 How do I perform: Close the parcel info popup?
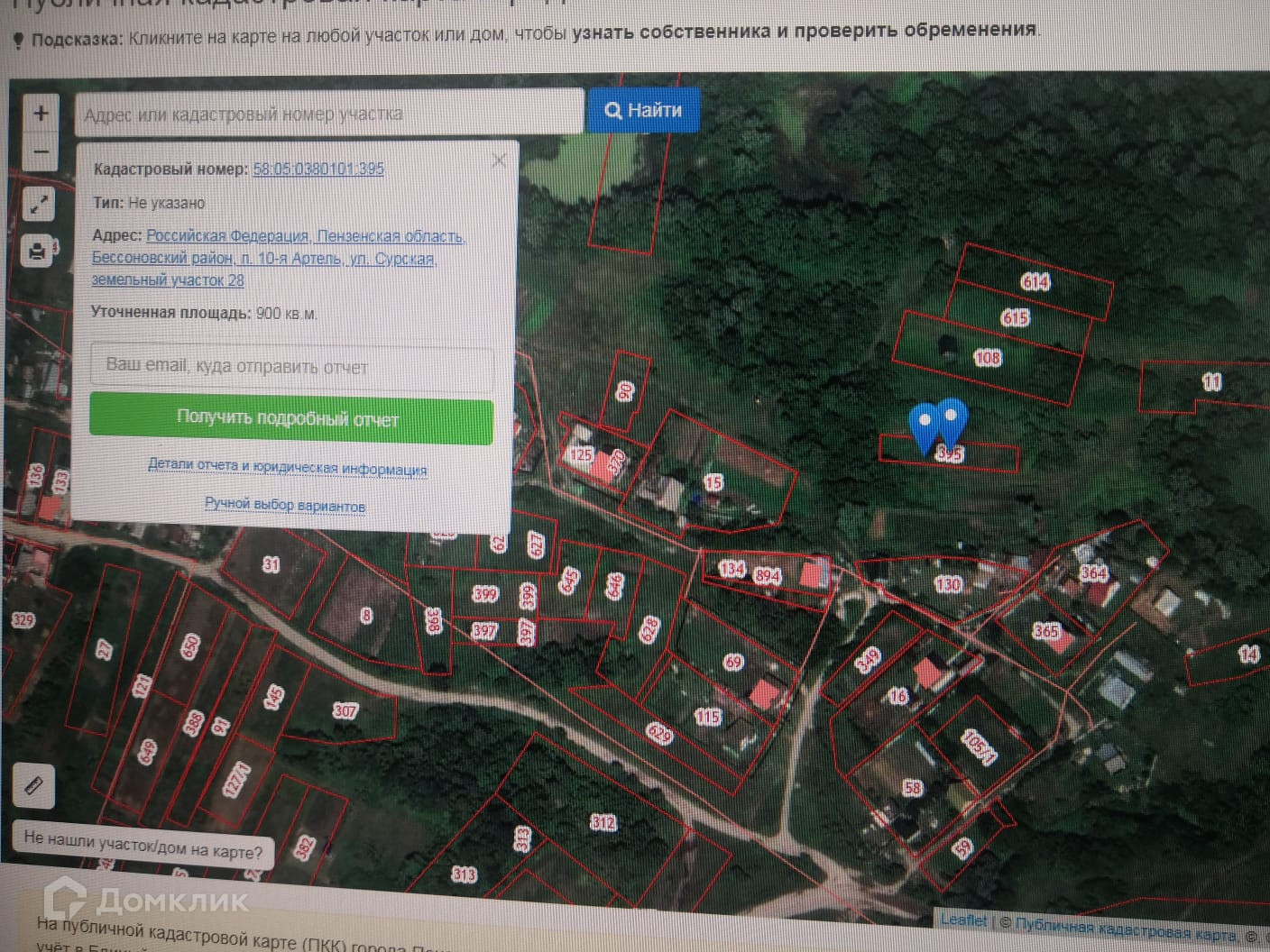499,160
